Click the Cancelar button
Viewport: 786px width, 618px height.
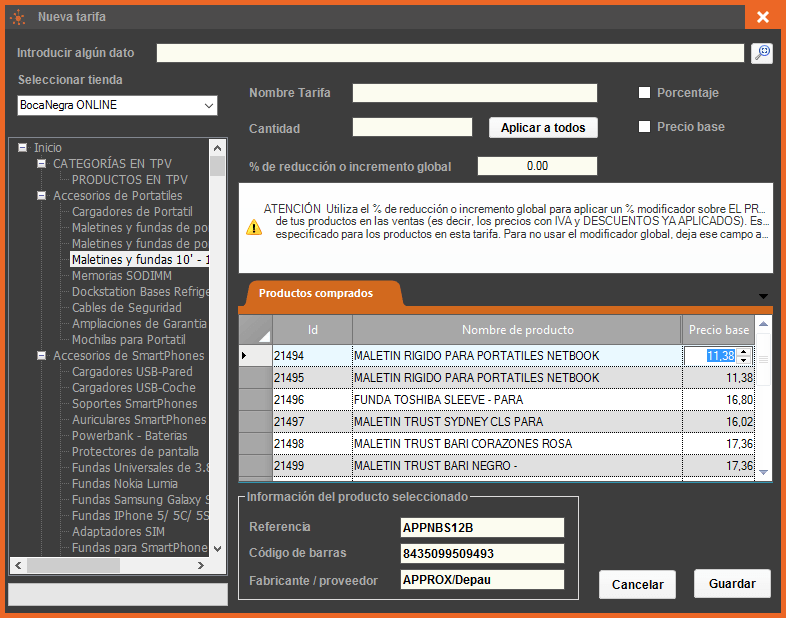point(638,584)
